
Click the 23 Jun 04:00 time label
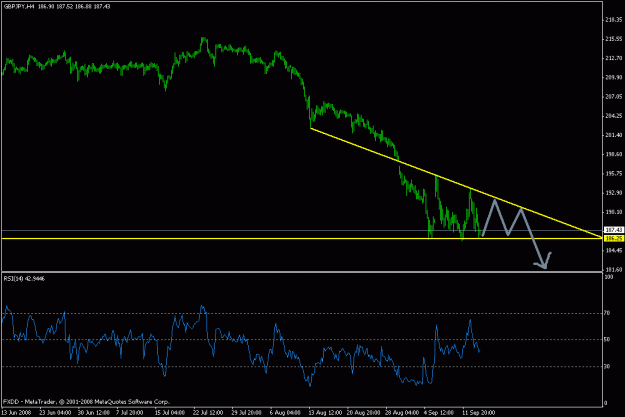[55, 412]
